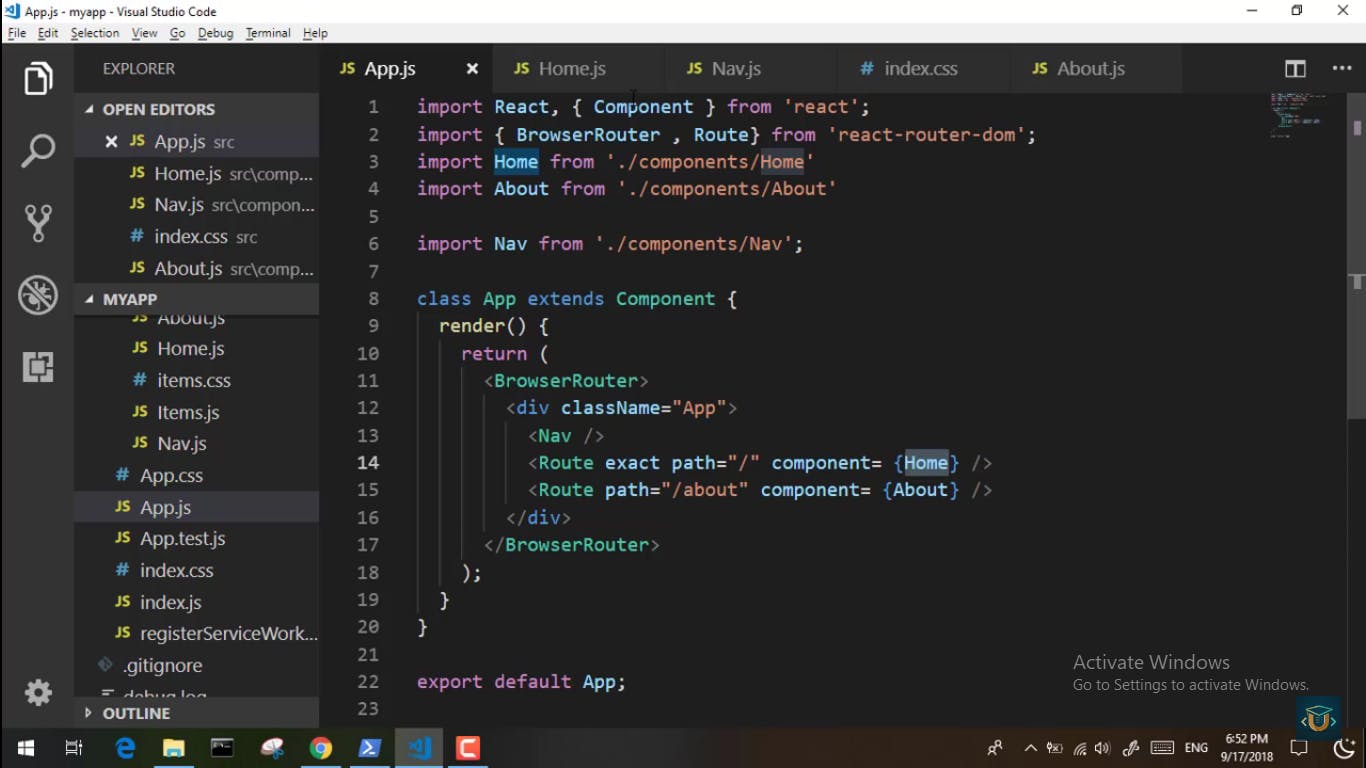Open File Explorer from taskbar
Image resolution: width=1366 pixels, height=768 pixels.
pos(174,748)
